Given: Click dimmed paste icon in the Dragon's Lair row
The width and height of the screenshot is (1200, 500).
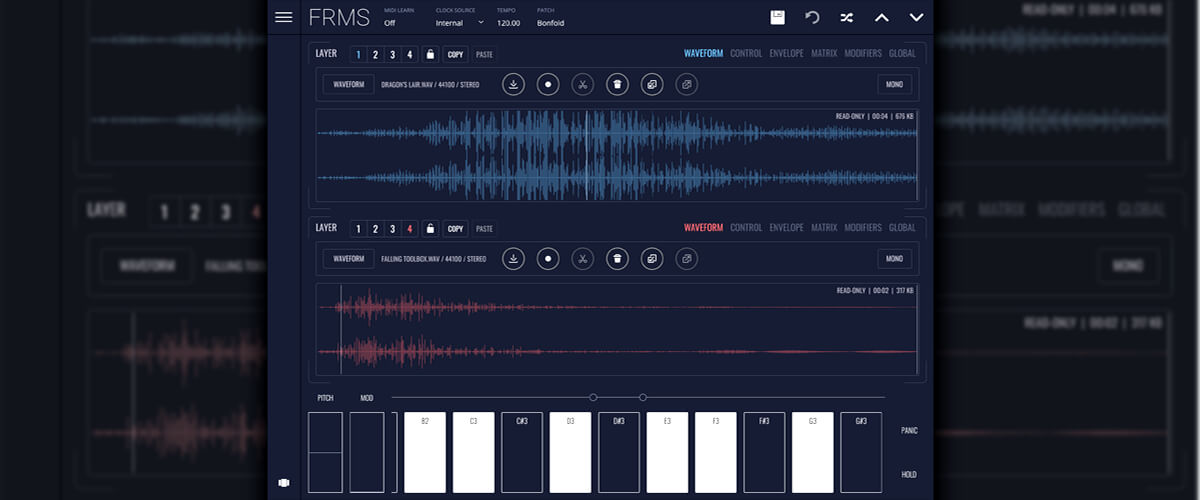Looking at the screenshot, I should [686, 84].
